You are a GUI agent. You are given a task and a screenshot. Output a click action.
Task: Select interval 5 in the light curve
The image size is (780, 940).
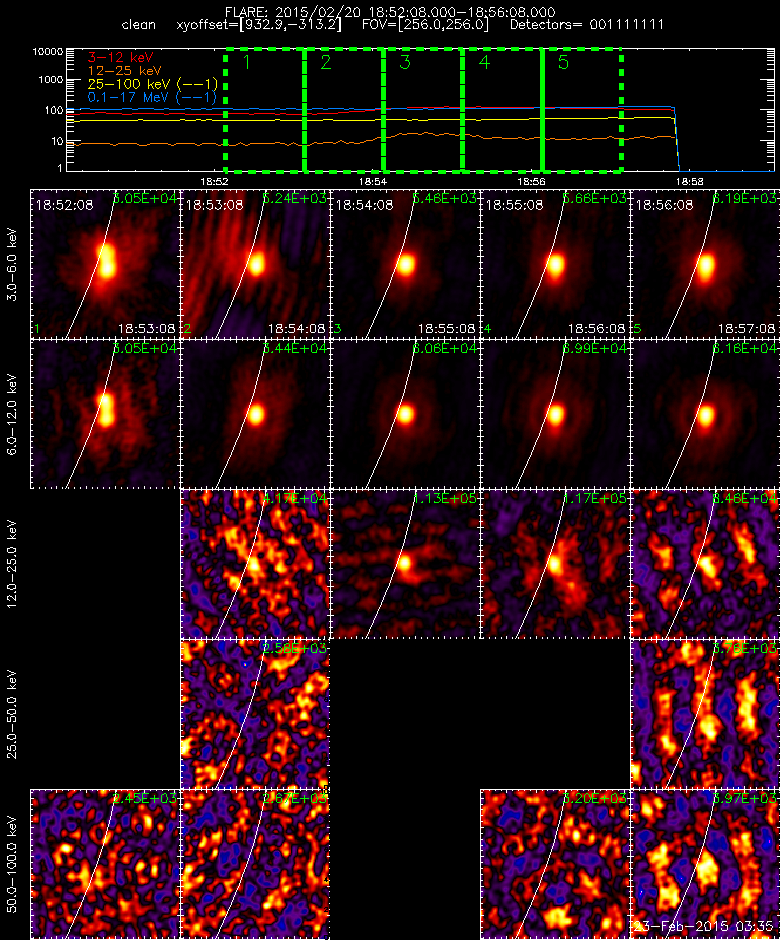582,110
